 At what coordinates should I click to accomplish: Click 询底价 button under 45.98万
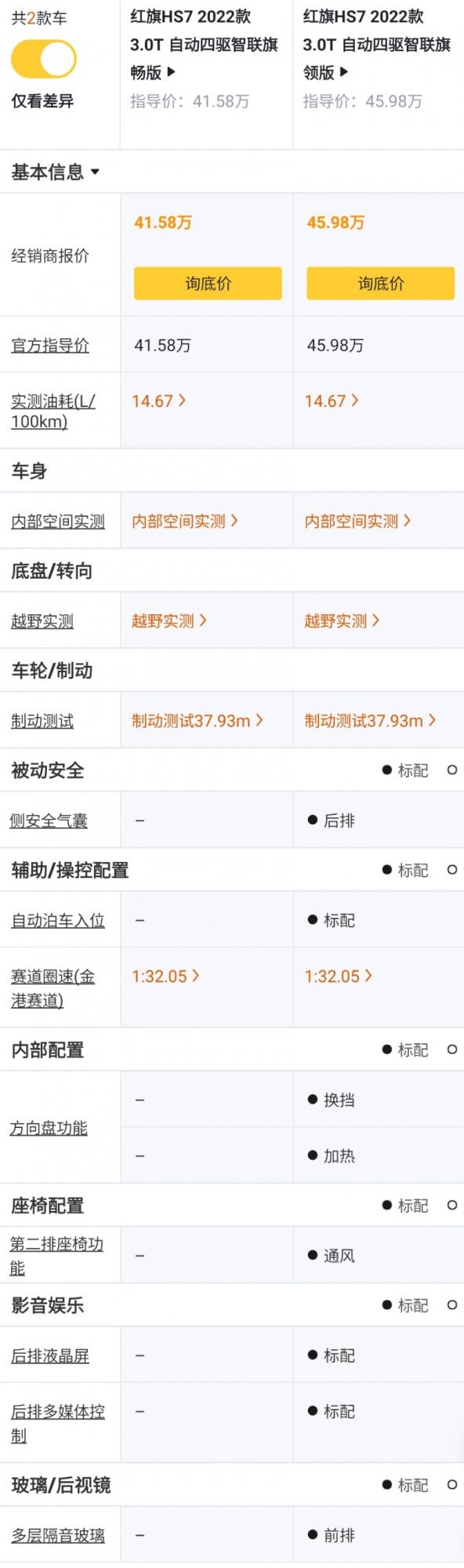coord(380,283)
